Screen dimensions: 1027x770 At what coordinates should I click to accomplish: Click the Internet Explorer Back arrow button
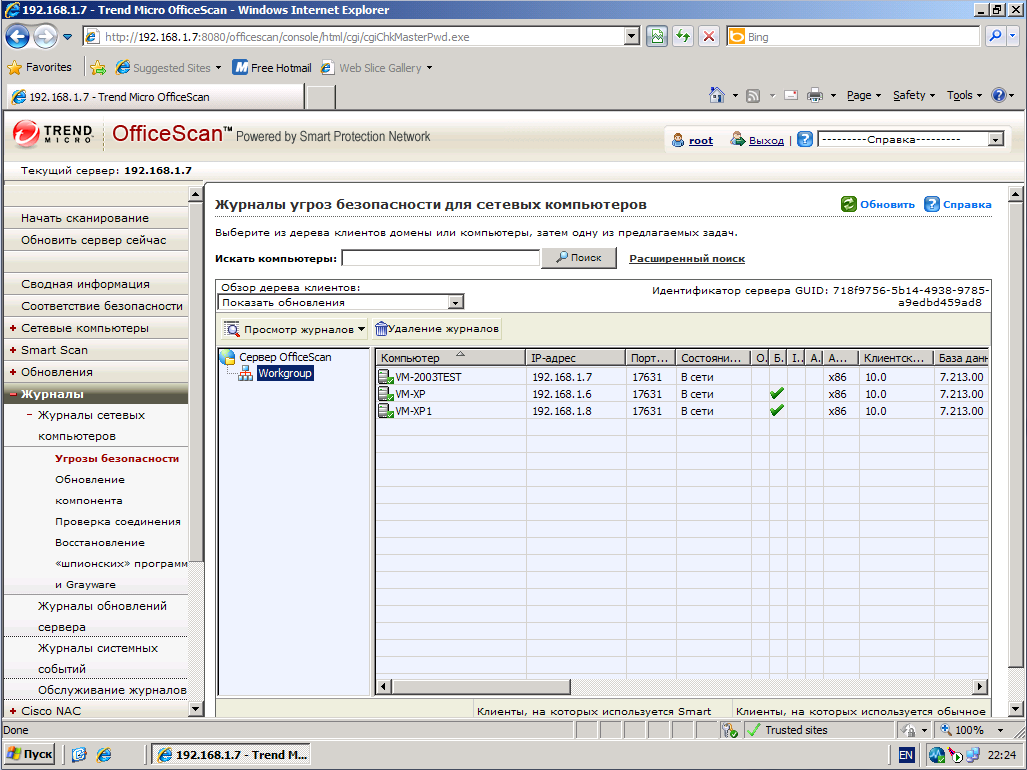coord(18,37)
